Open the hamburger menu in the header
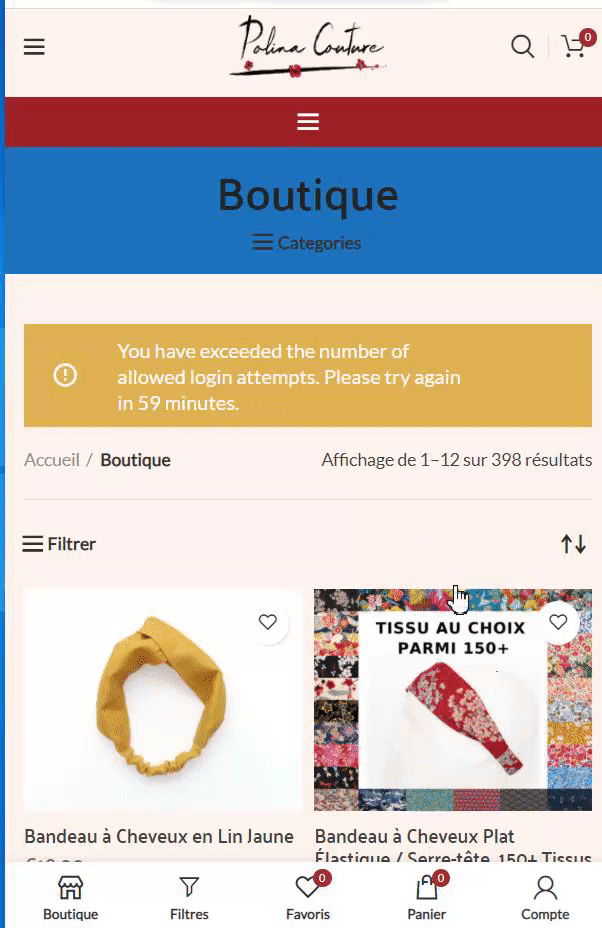 point(34,47)
